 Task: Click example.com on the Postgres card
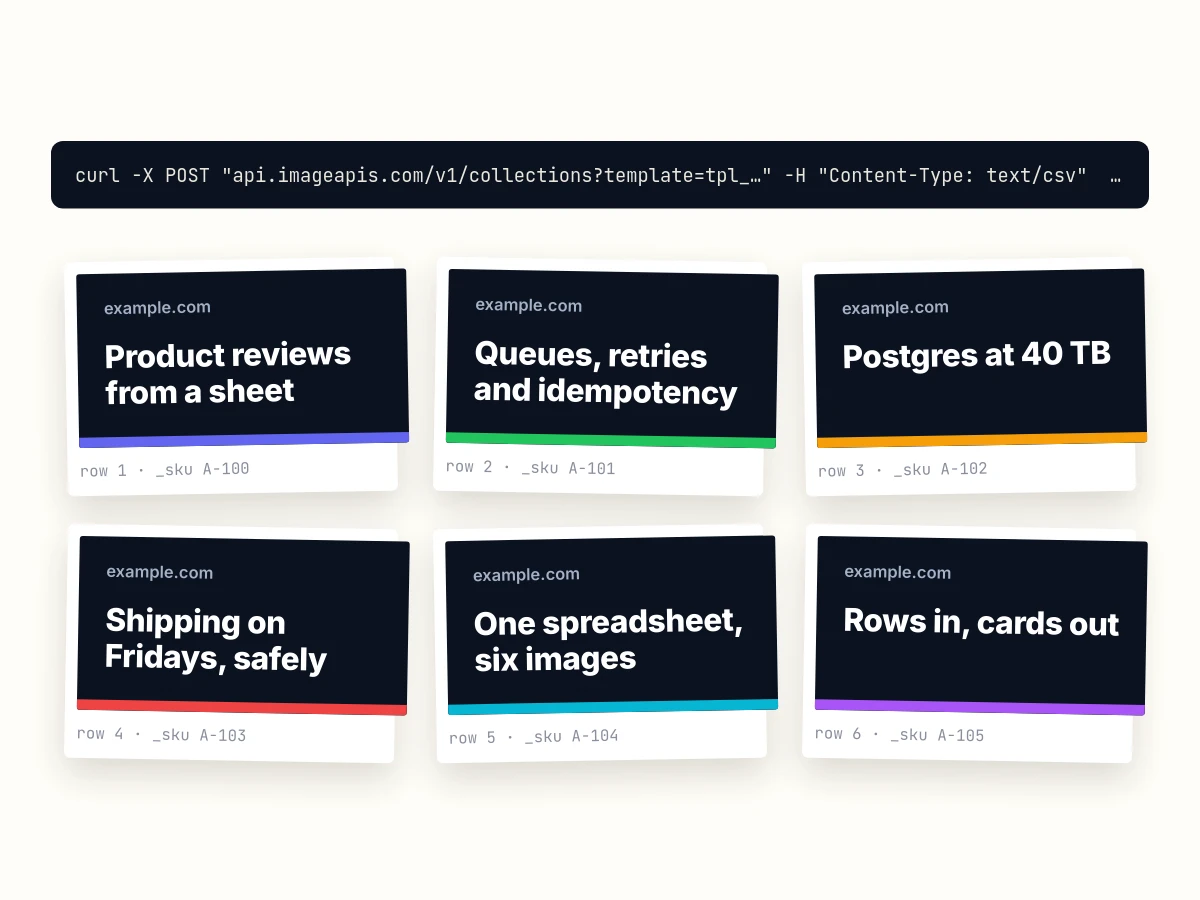click(x=895, y=308)
